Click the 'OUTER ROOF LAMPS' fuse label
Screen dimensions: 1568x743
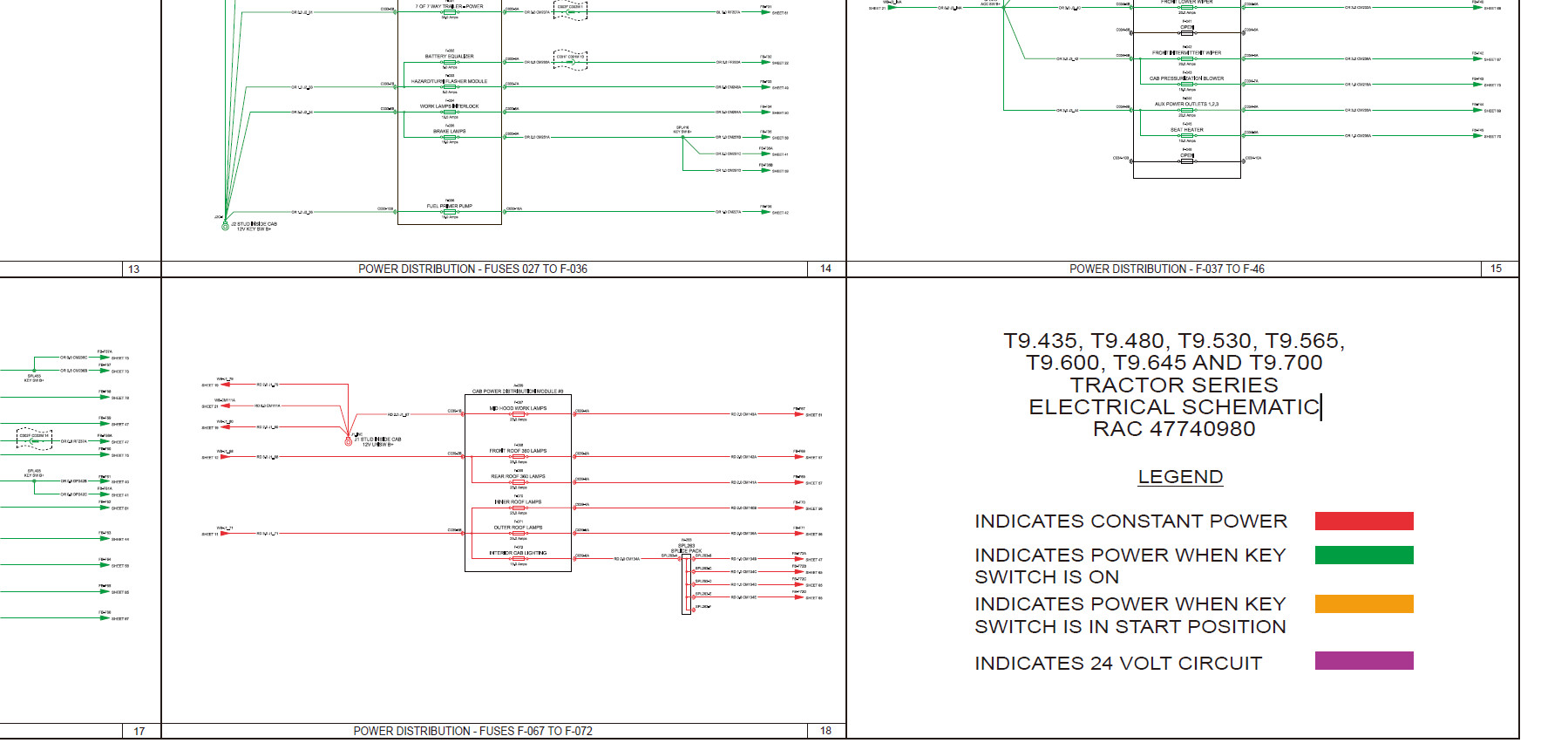[x=518, y=528]
